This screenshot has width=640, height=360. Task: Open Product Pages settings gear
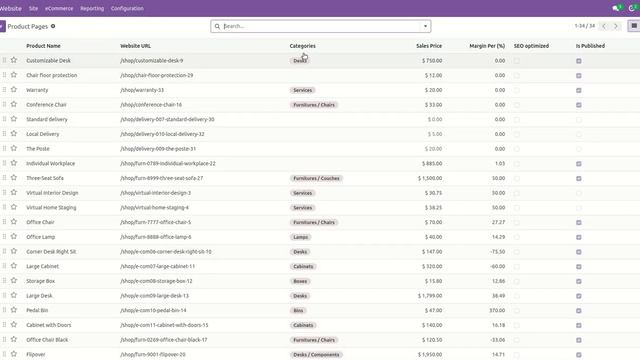pyautogui.click(x=53, y=26)
